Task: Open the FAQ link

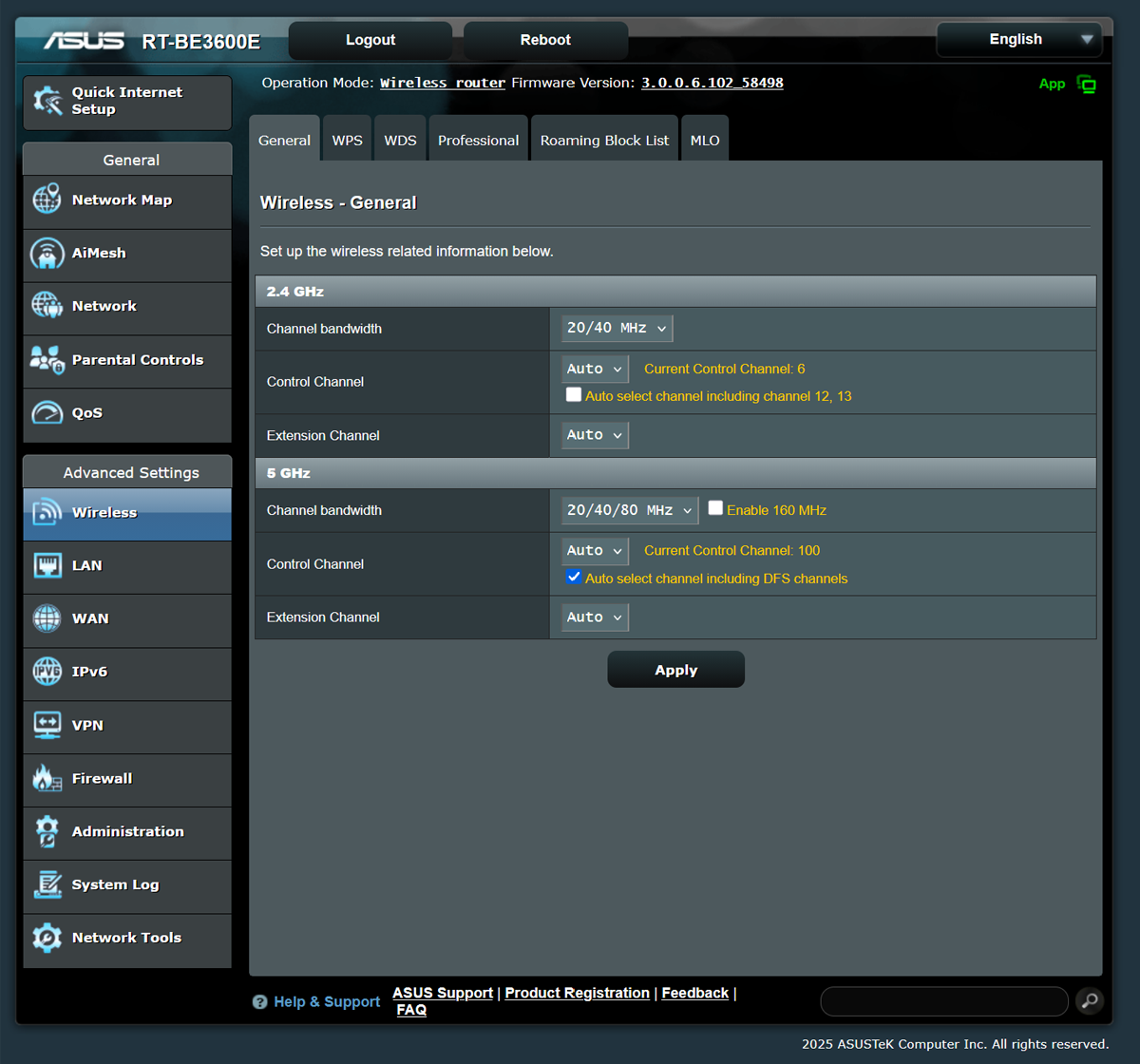Action: pyautogui.click(x=411, y=1010)
